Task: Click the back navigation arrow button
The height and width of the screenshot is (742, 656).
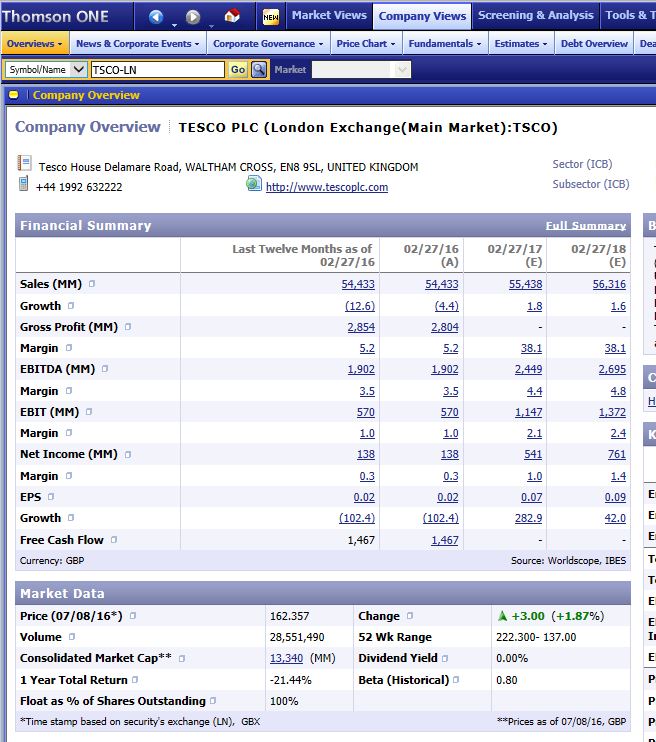Action: tap(156, 17)
